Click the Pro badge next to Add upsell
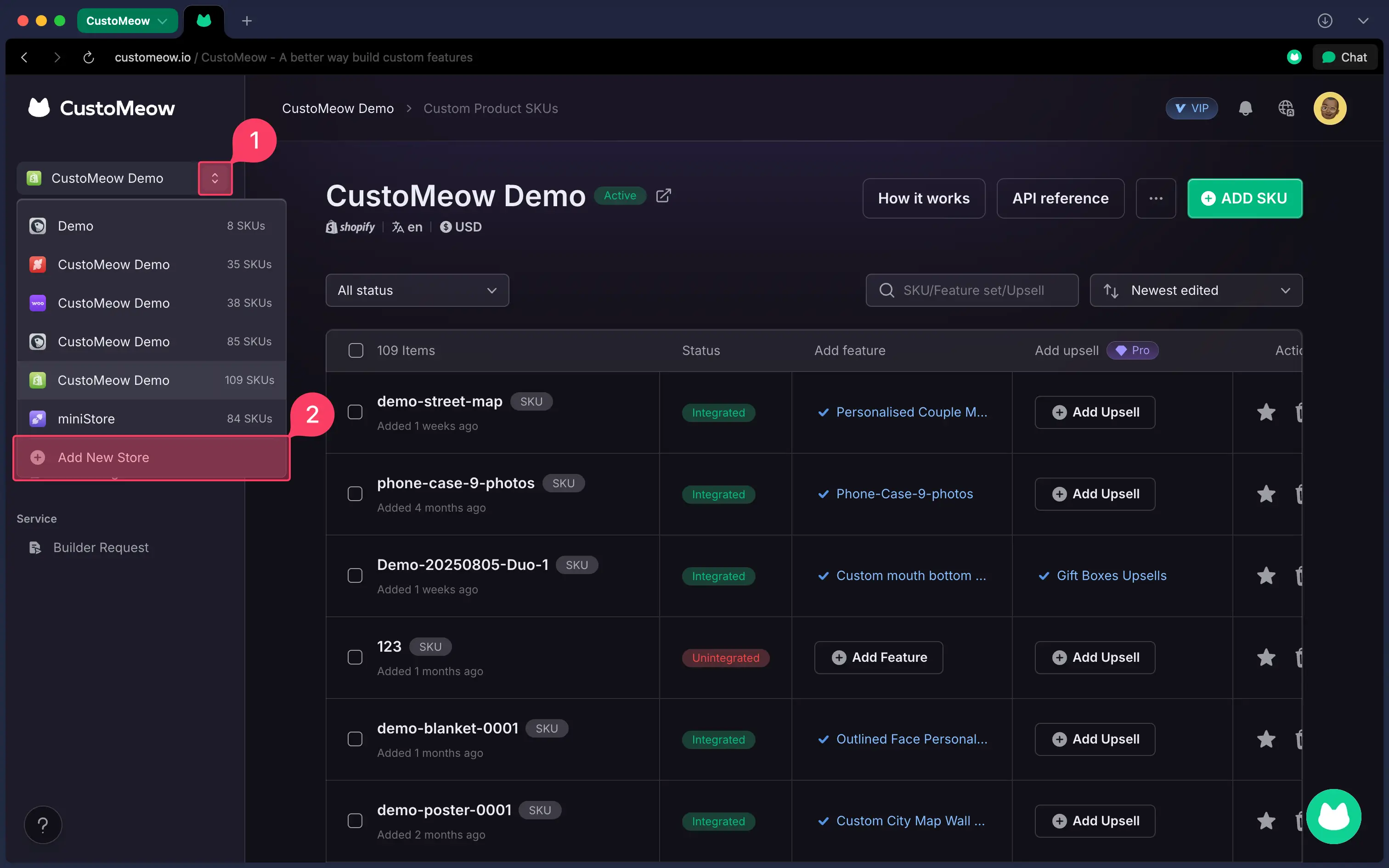 click(x=1132, y=350)
